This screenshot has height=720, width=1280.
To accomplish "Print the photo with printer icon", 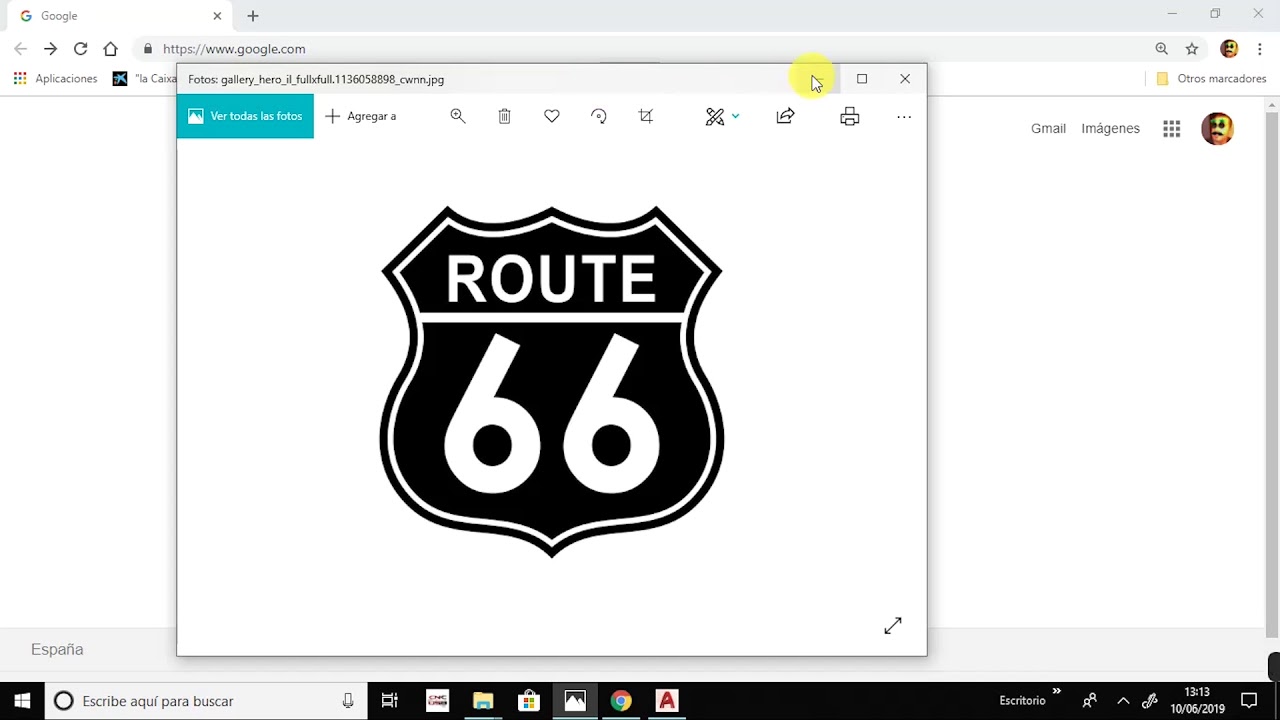I will coord(850,116).
